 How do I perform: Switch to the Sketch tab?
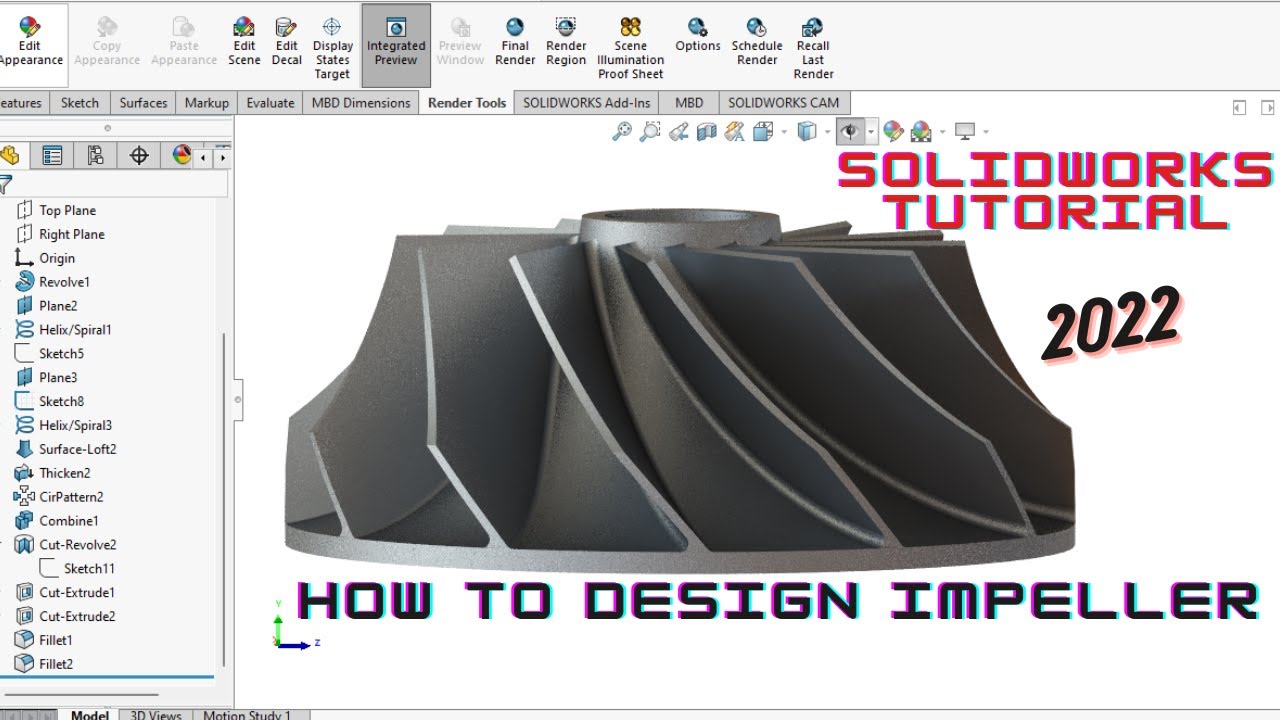(x=80, y=103)
